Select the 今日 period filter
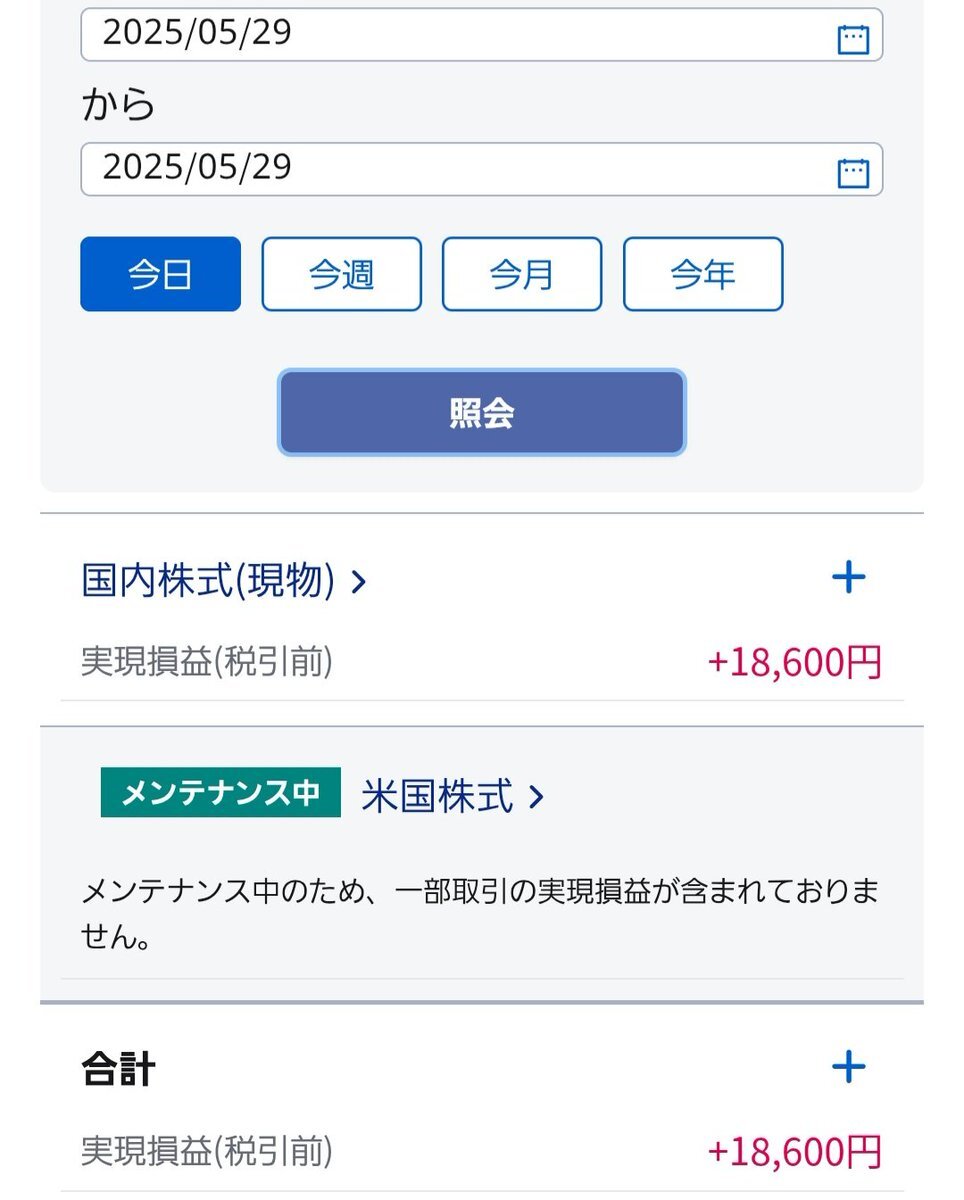Viewport: 964px width, 1200px height. coord(160,274)
